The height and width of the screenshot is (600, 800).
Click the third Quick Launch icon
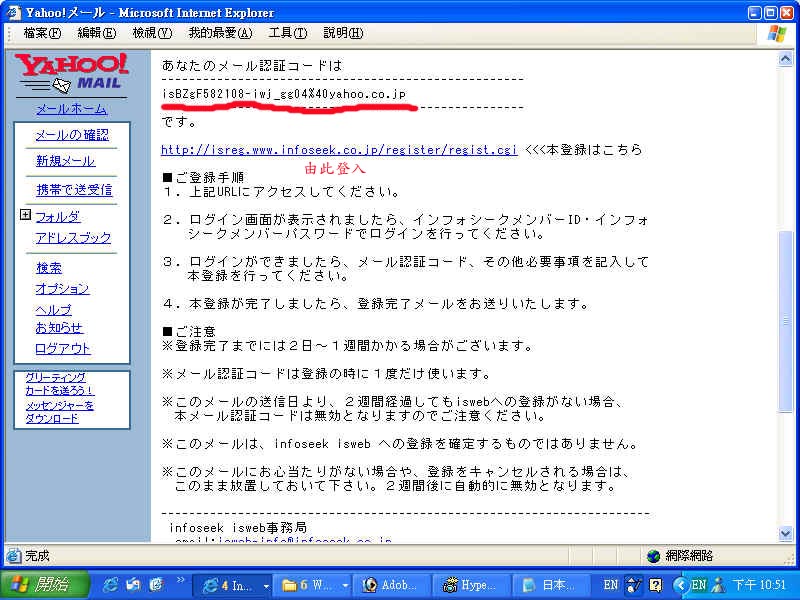click(x=157, y=585)
